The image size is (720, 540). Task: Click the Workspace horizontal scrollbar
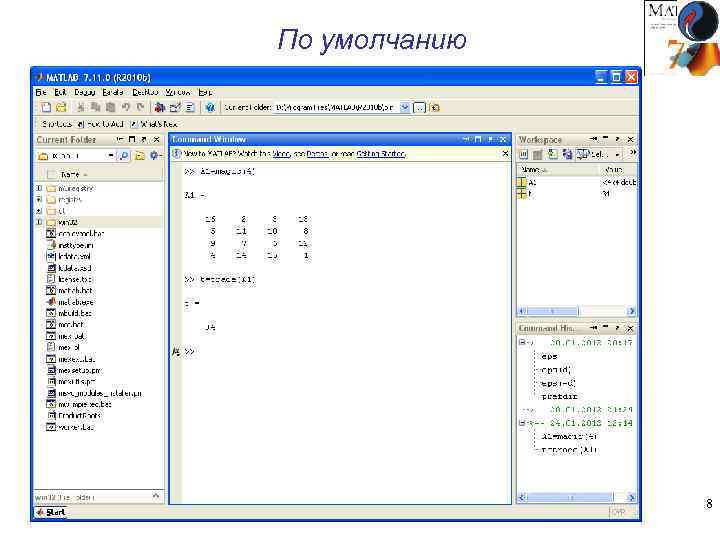pos(576,311)
